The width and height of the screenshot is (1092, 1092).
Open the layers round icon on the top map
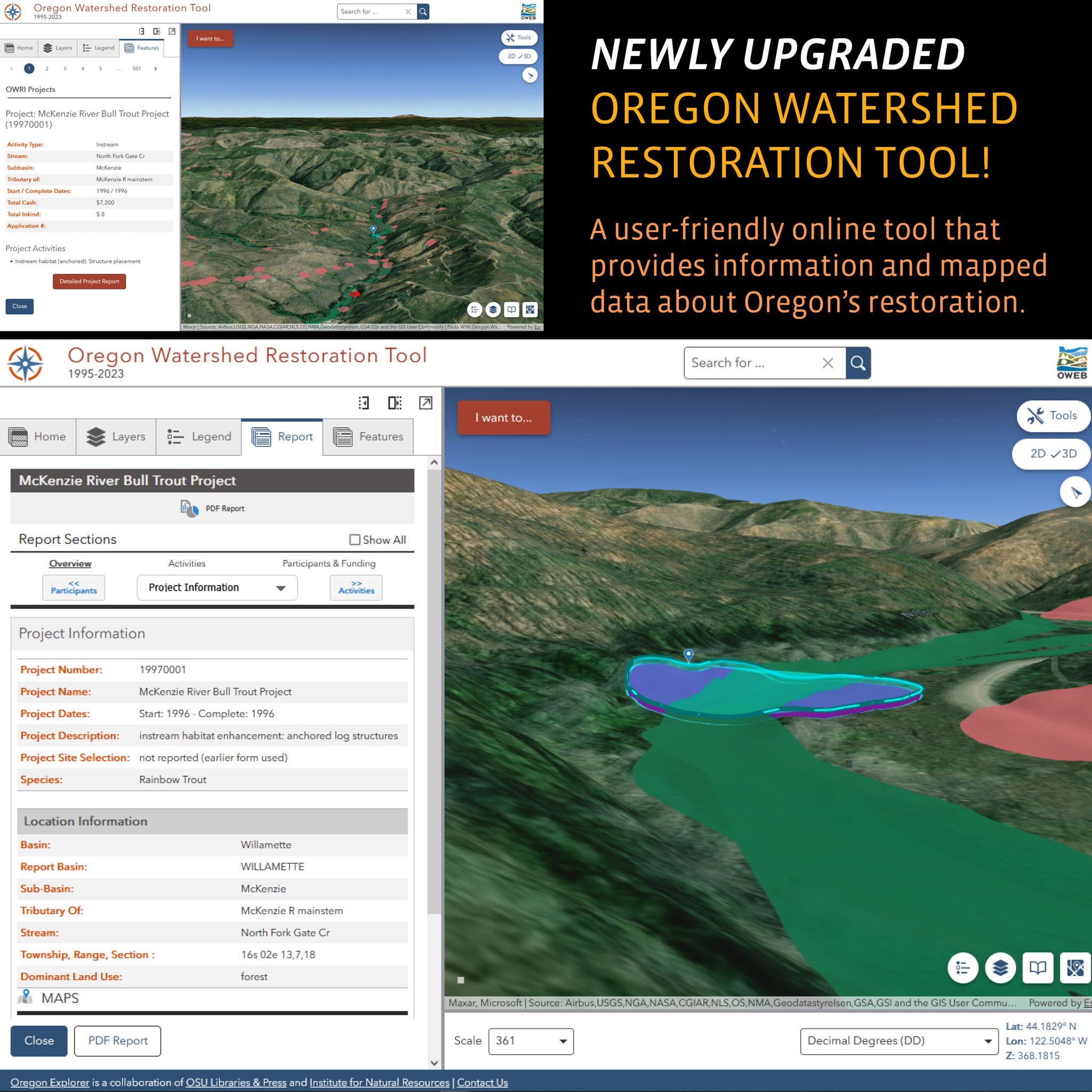tap(493, 309)
